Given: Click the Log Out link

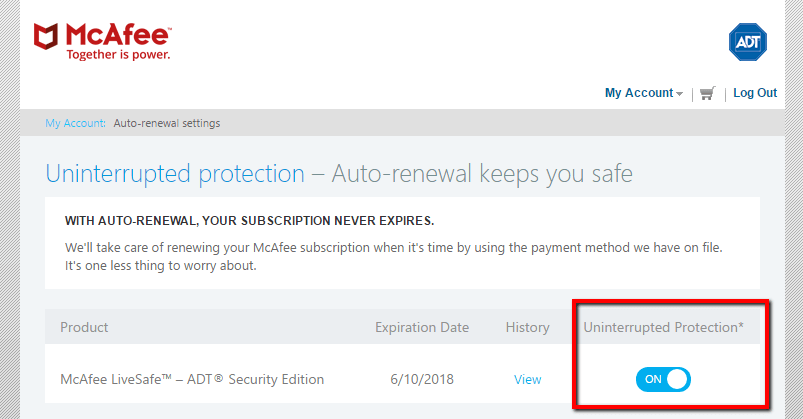Looking at the screenshot, I should coord(755,93).
